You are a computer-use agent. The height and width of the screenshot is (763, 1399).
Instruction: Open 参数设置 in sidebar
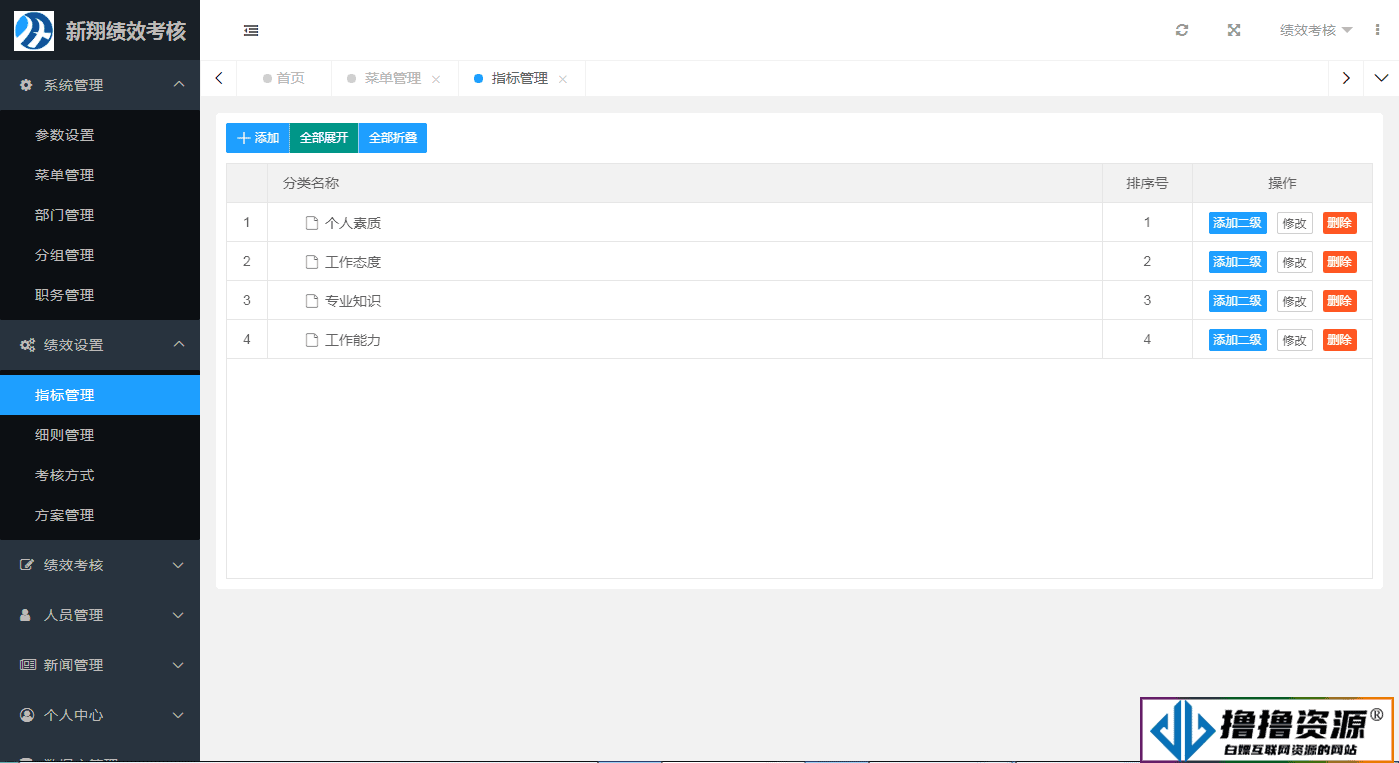(x=100, y=135)
